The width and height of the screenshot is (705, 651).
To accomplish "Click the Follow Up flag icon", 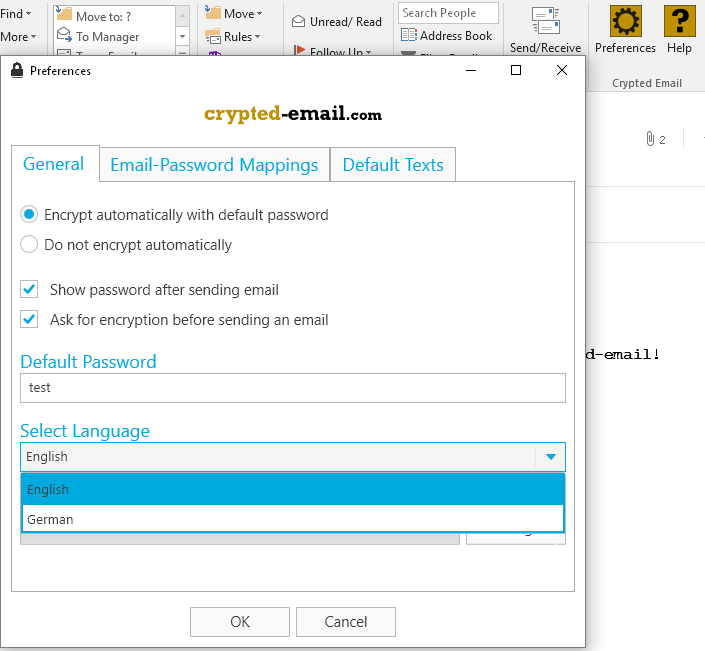I will [x=299, y=51].
